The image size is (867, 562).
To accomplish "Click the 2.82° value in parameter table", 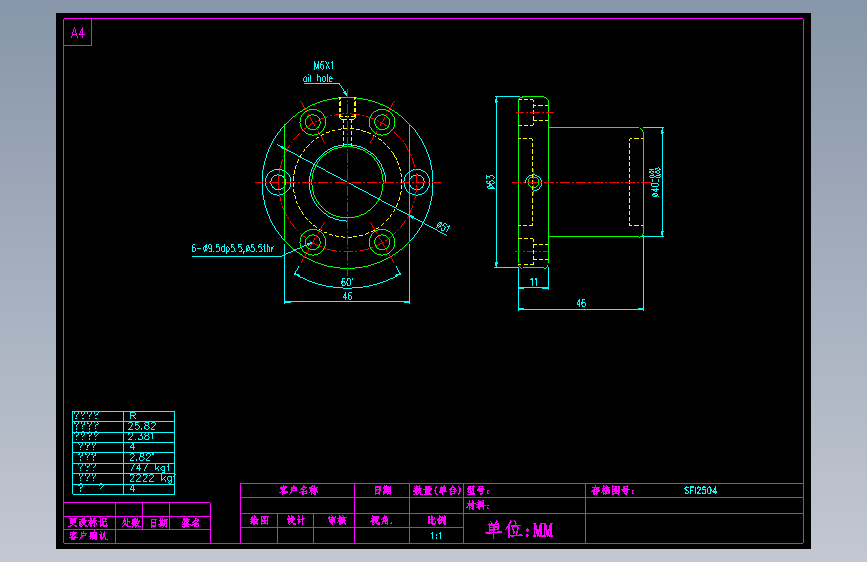I will tap(142, 457).
